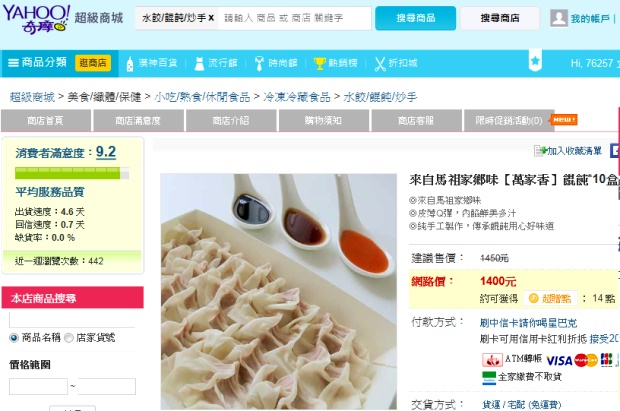
Task: Remove the 水餃/餛飩/炒手 search tag
Action: (x=211, y=18)
